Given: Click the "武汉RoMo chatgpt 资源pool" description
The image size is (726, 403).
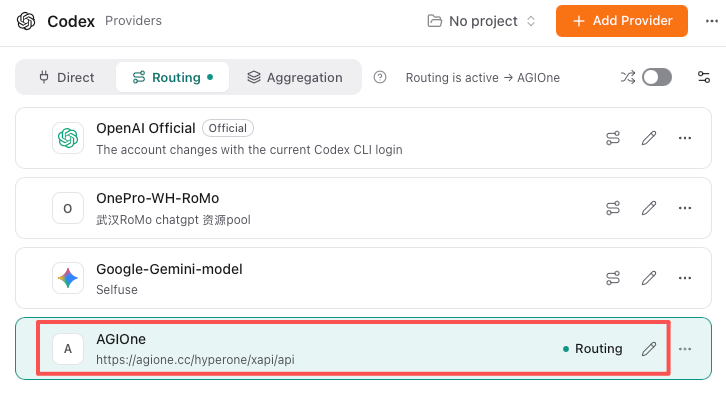Looking at the screenshot, I should click(173, 220).
